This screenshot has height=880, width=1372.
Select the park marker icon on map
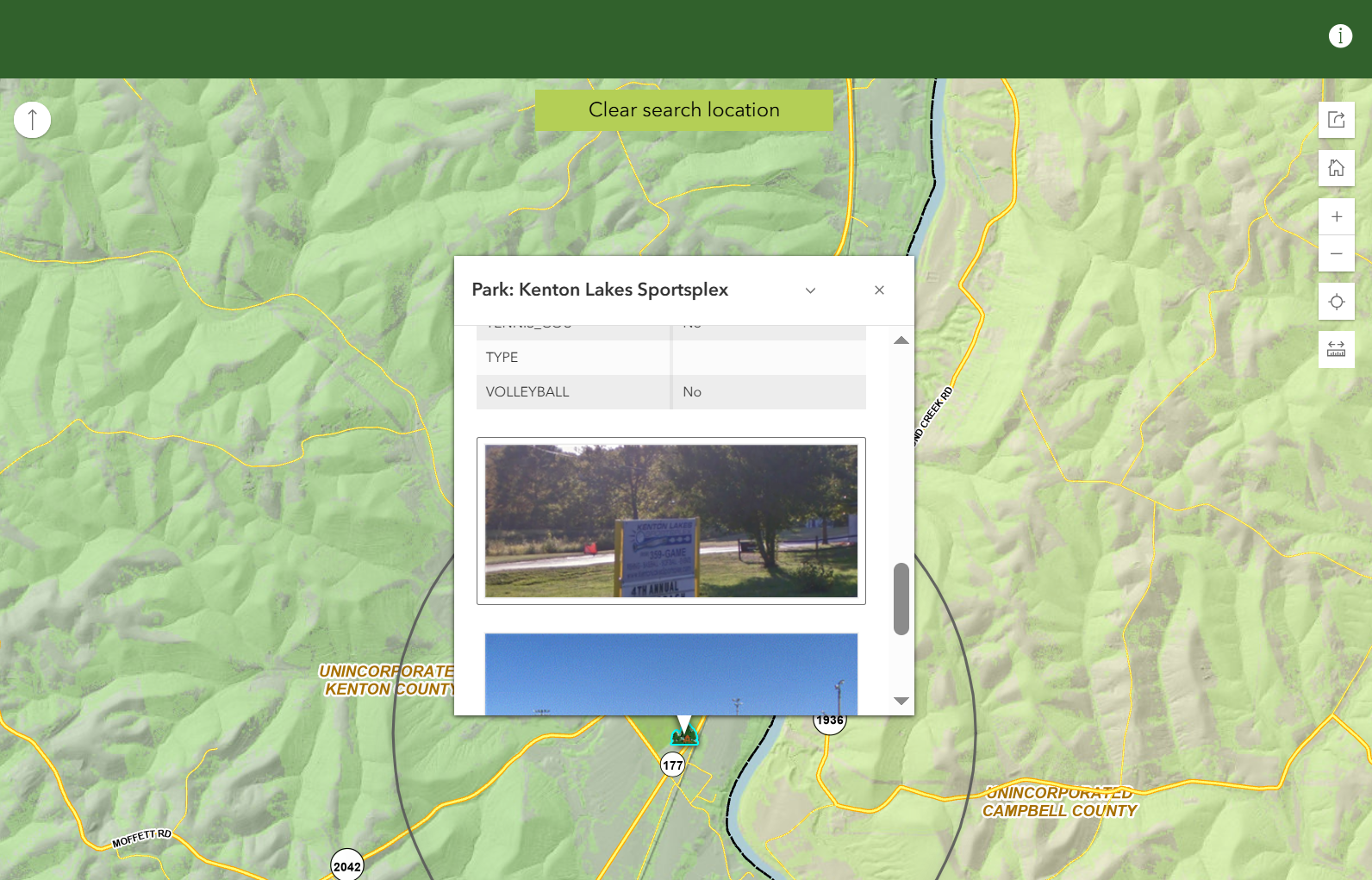[684, 735]
